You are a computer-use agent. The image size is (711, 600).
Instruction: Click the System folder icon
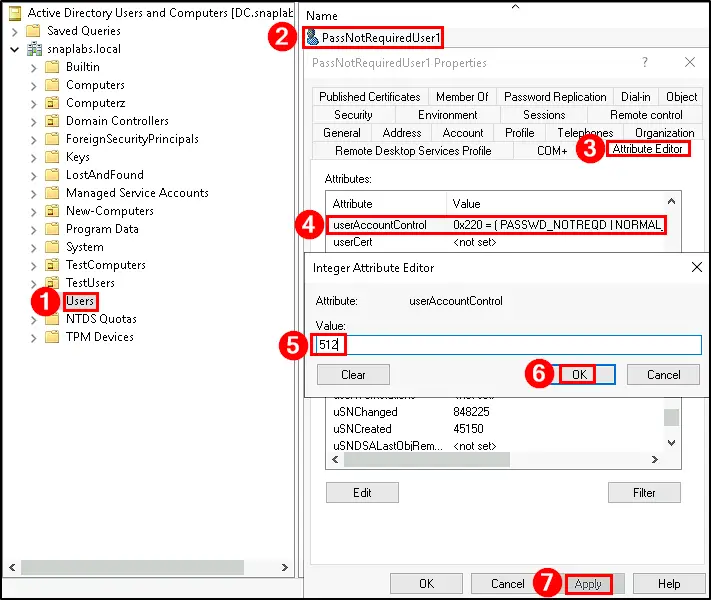coord(52,247)
